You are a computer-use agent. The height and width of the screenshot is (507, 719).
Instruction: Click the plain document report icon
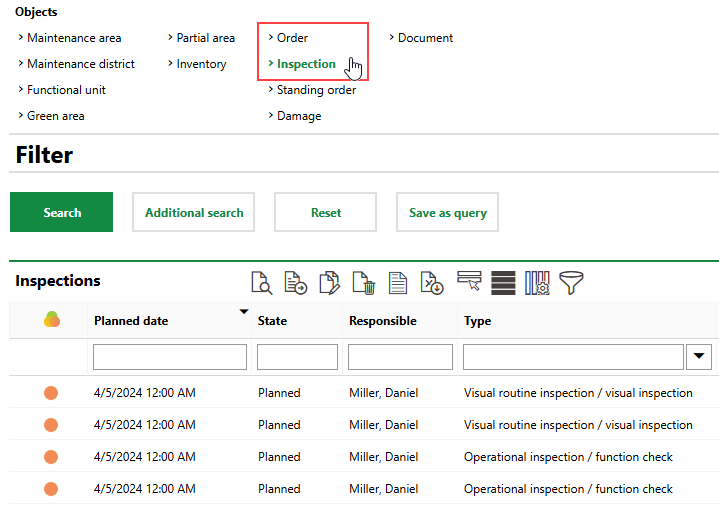[398, 283]
